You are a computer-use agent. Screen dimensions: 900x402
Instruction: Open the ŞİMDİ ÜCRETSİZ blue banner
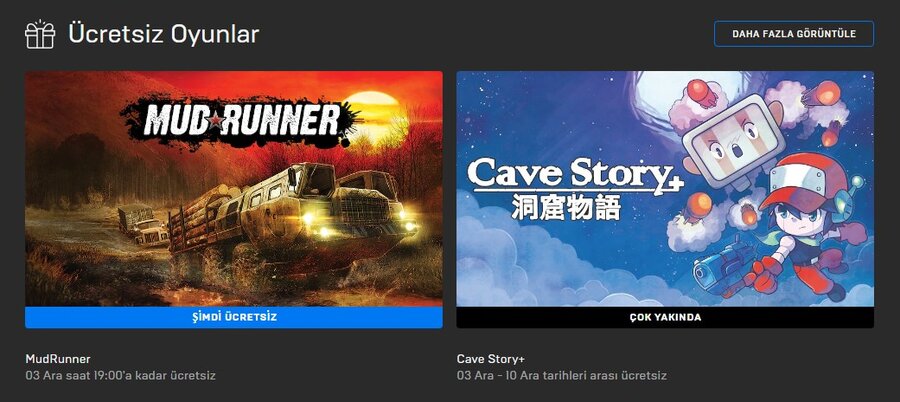234,317
